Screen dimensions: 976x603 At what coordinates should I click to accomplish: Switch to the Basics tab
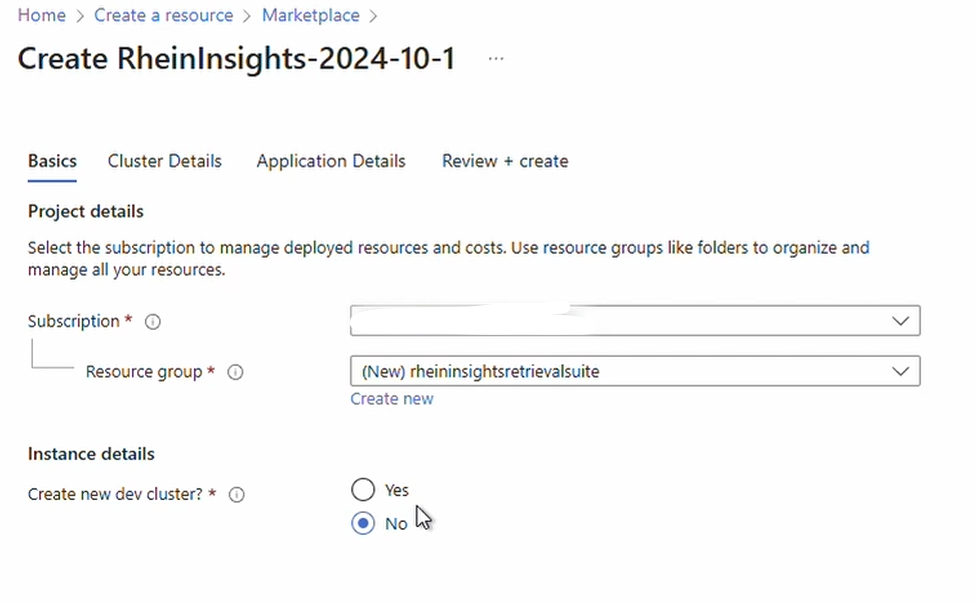click(52, 161)
